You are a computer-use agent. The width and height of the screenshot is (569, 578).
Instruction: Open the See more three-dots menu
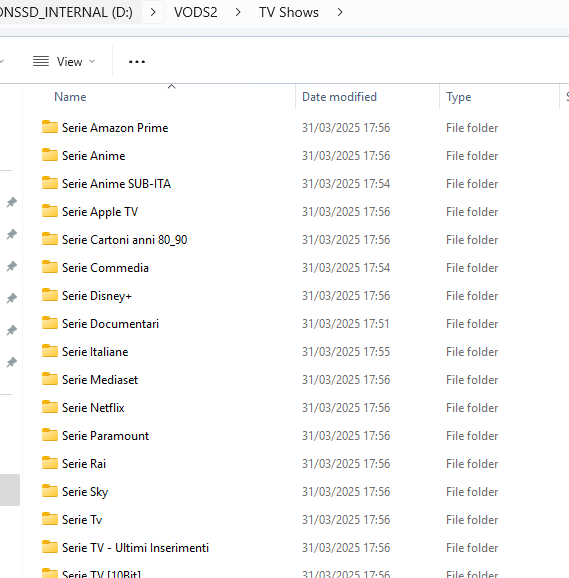tap(137, 62)
